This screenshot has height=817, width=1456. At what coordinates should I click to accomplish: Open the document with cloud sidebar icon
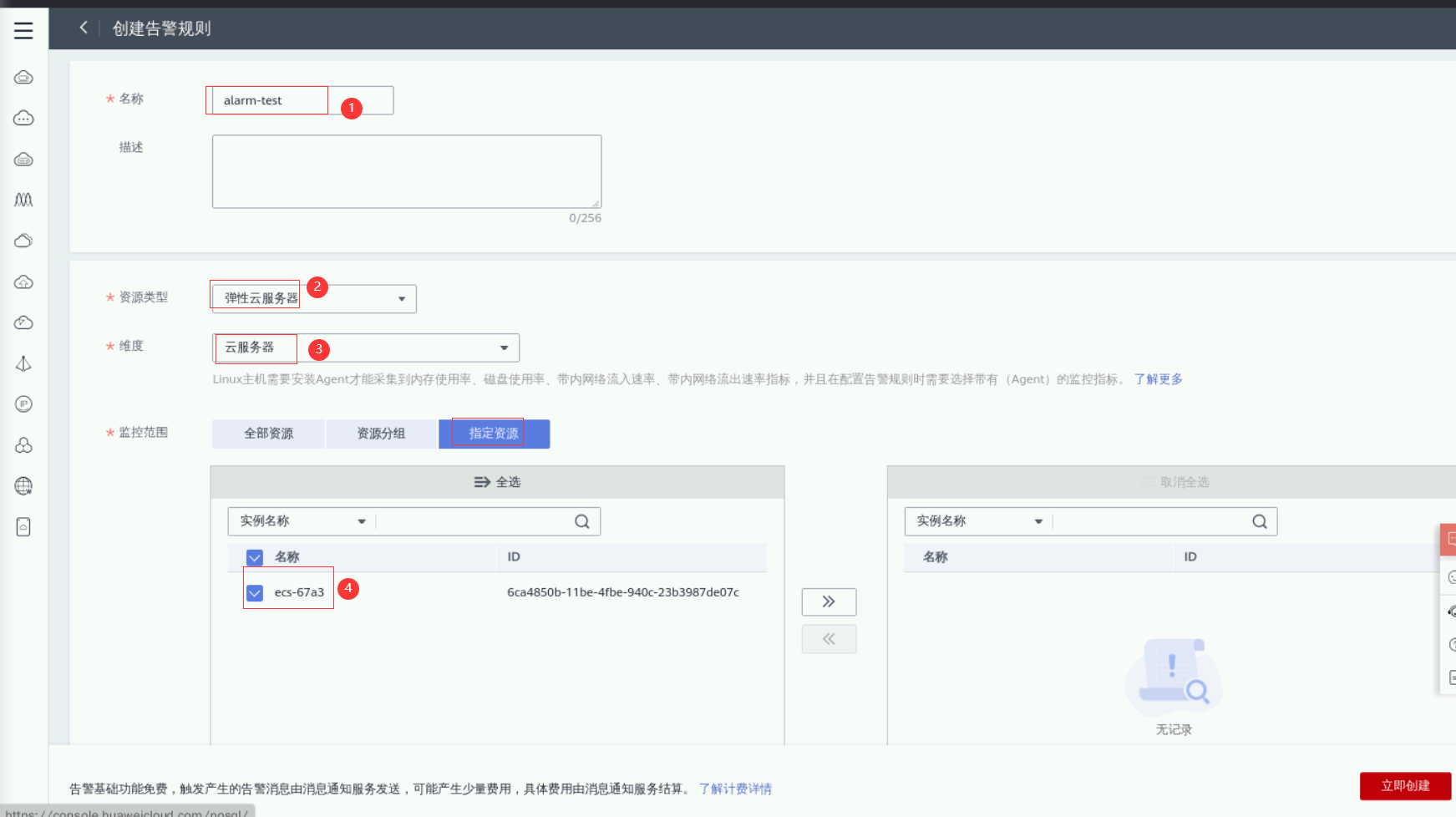click(x=23, y=527)
